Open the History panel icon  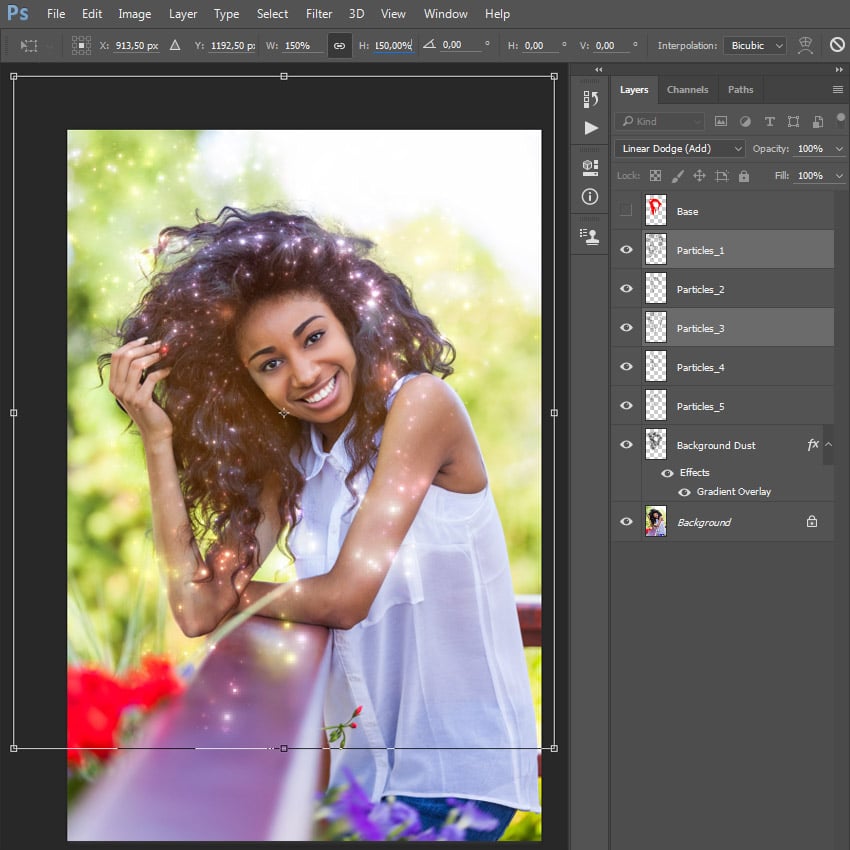click(590, 99)
